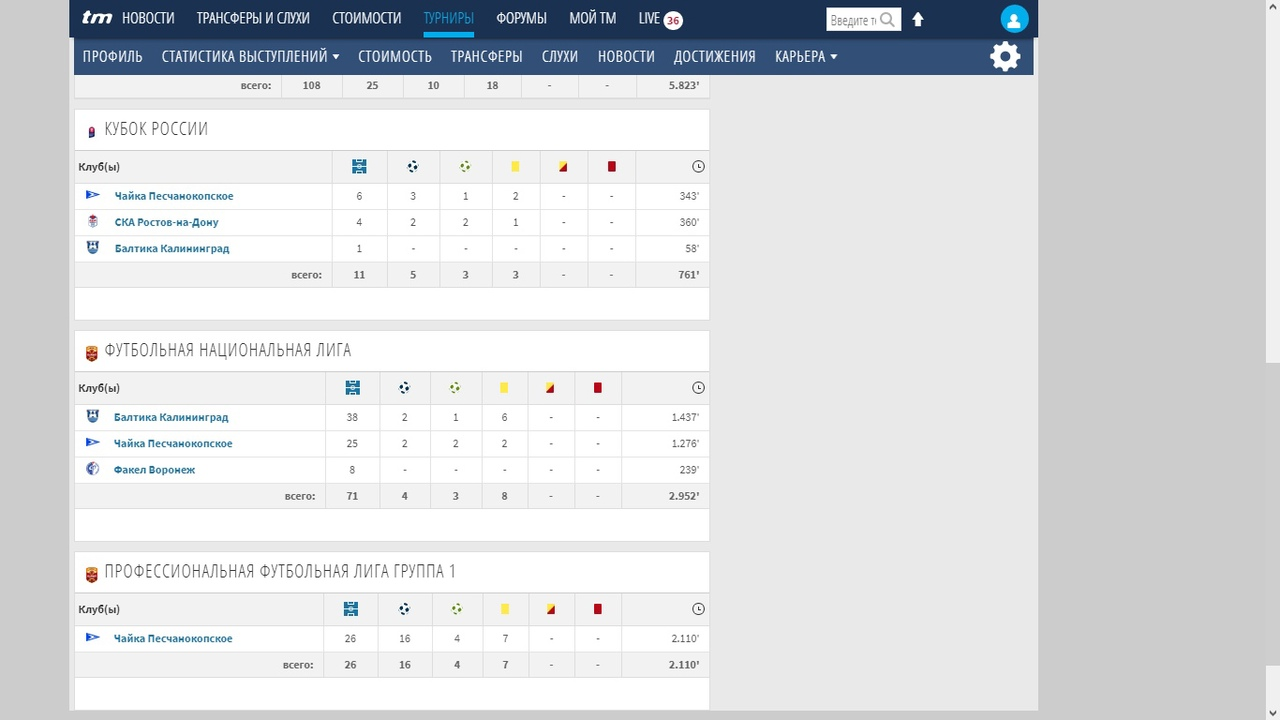Switch to the Достижения tab
The width and height of the screenshot is (1280, 720).
pos(714,57)
